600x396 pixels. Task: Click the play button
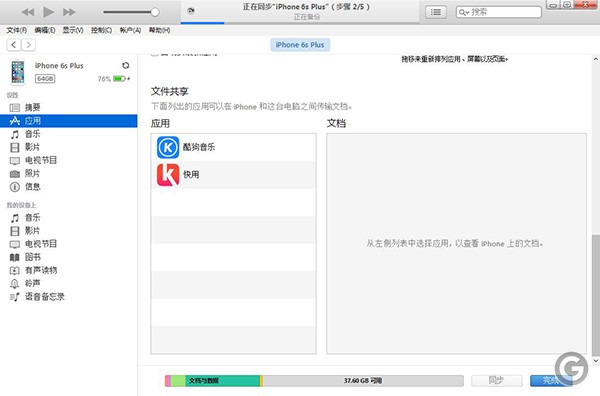pyautogui.click(x=48, y=12)
